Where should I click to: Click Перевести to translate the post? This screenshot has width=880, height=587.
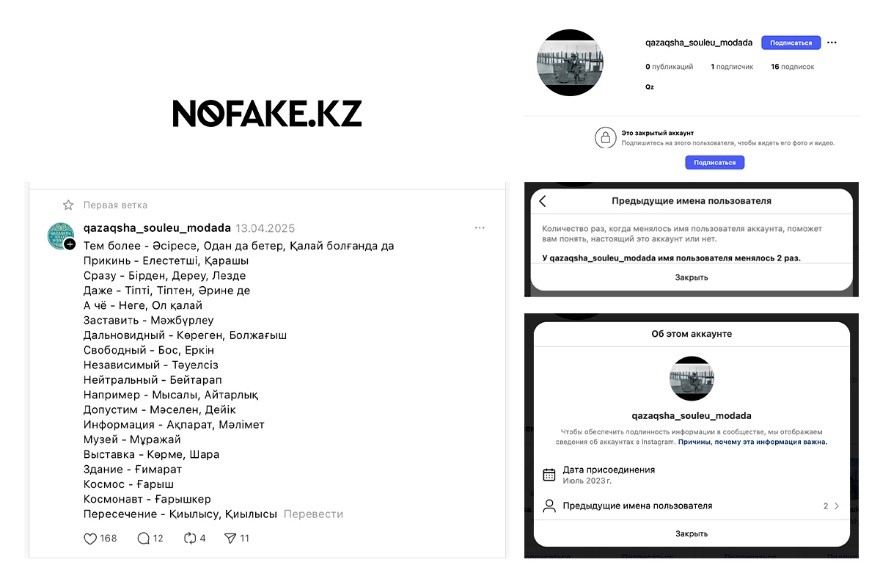coord(313,514)
